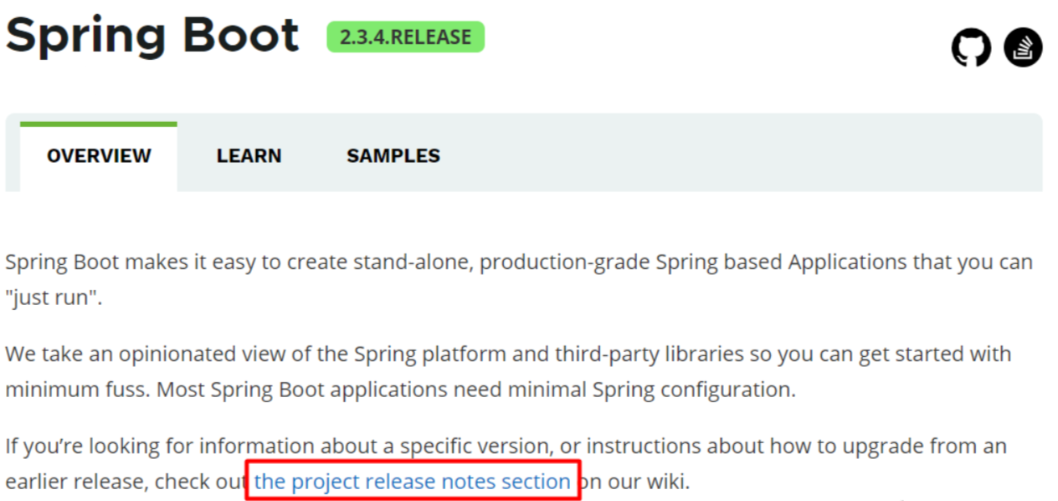Open the Spring Boot GitHub repository icon
Viewport: 1058px width, 501px height.
tap(971, 47)
